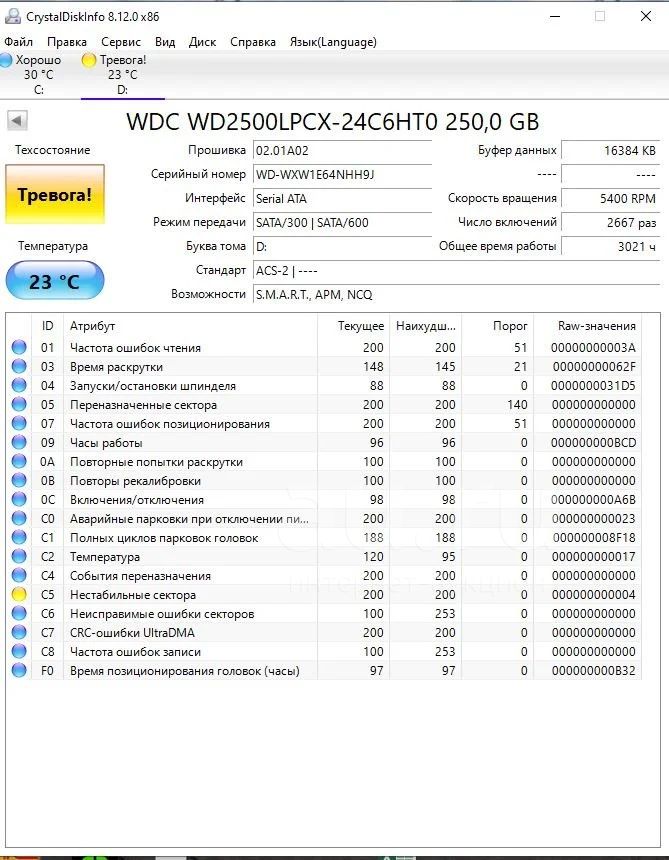Image resolution: width=669 pixels, height=860 pixels.
Task: Click raw value 000000008F18
Action: tap(594, 538)
